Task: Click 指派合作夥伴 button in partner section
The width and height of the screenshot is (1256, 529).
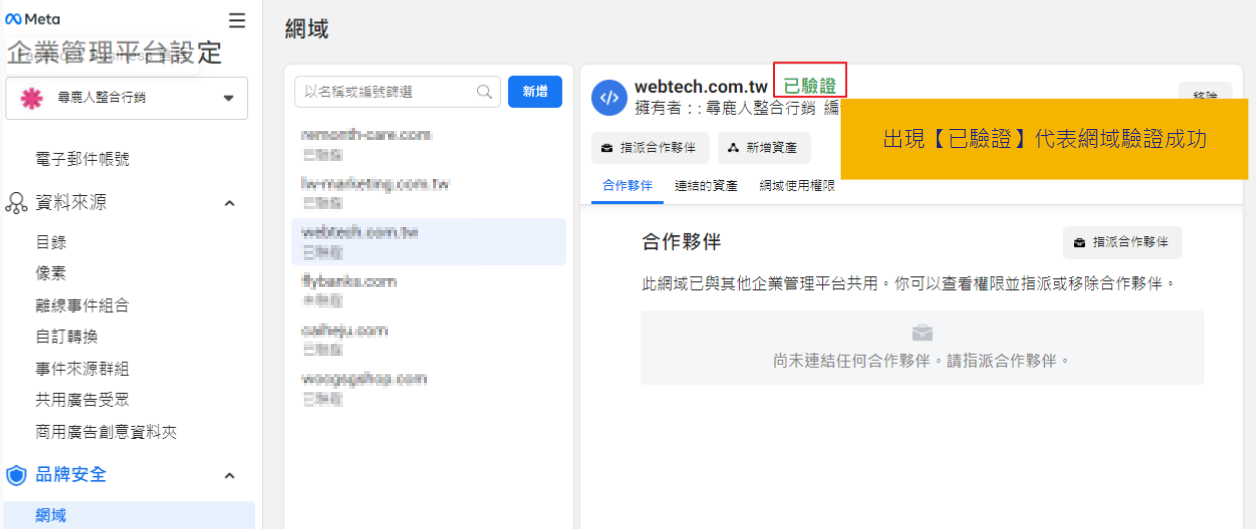Action: 1122,242
